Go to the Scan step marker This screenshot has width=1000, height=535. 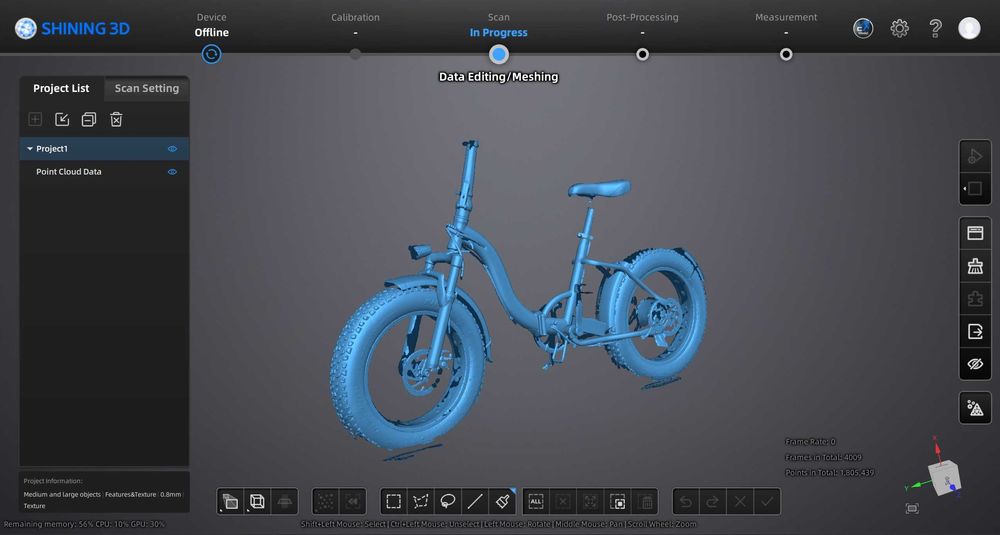click(x=499, y=54)
